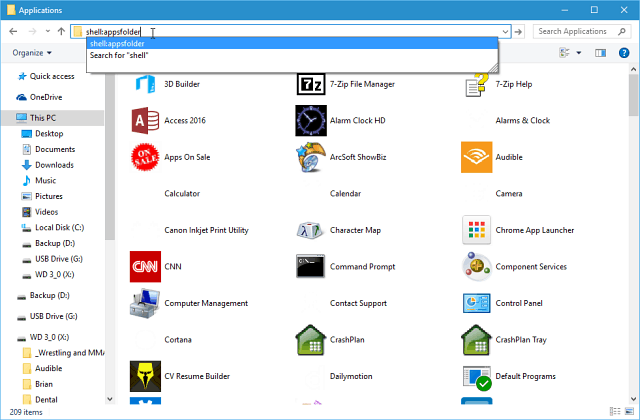Select the Default Programs icon
640x420 pixels.
pos(477,378)
